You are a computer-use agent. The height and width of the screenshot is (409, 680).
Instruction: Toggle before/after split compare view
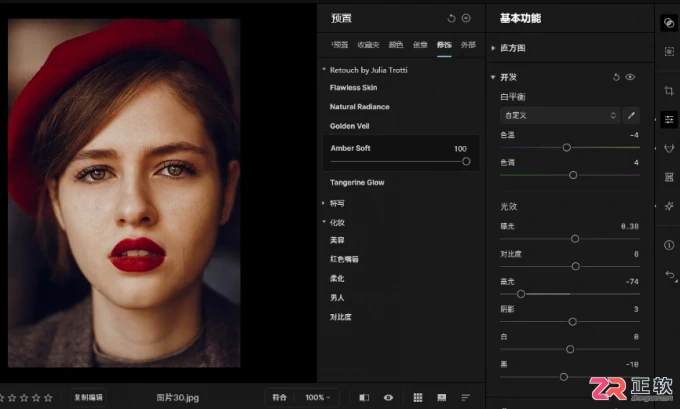pos(364,397)
